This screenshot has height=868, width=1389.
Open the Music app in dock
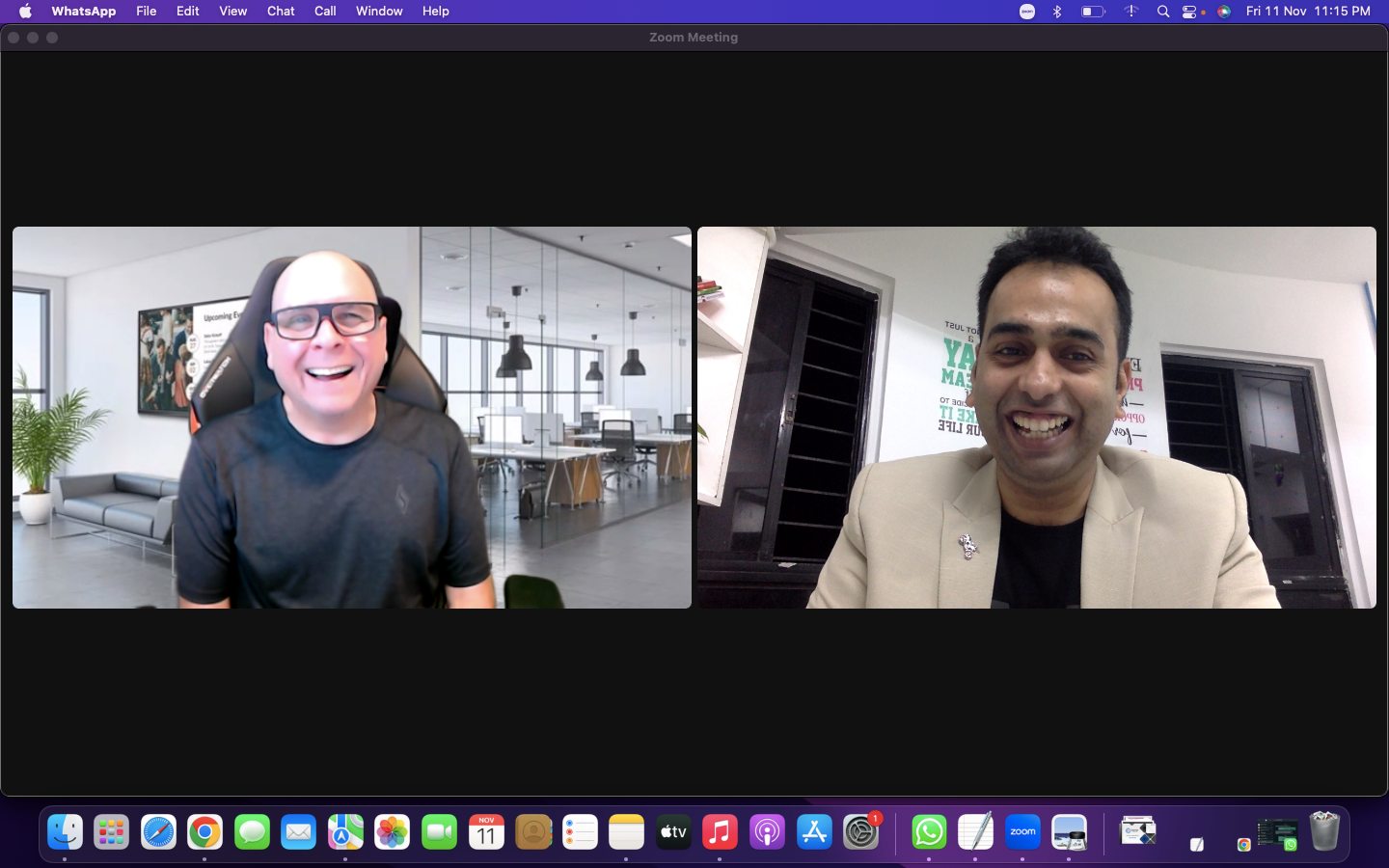pos(720,832)
